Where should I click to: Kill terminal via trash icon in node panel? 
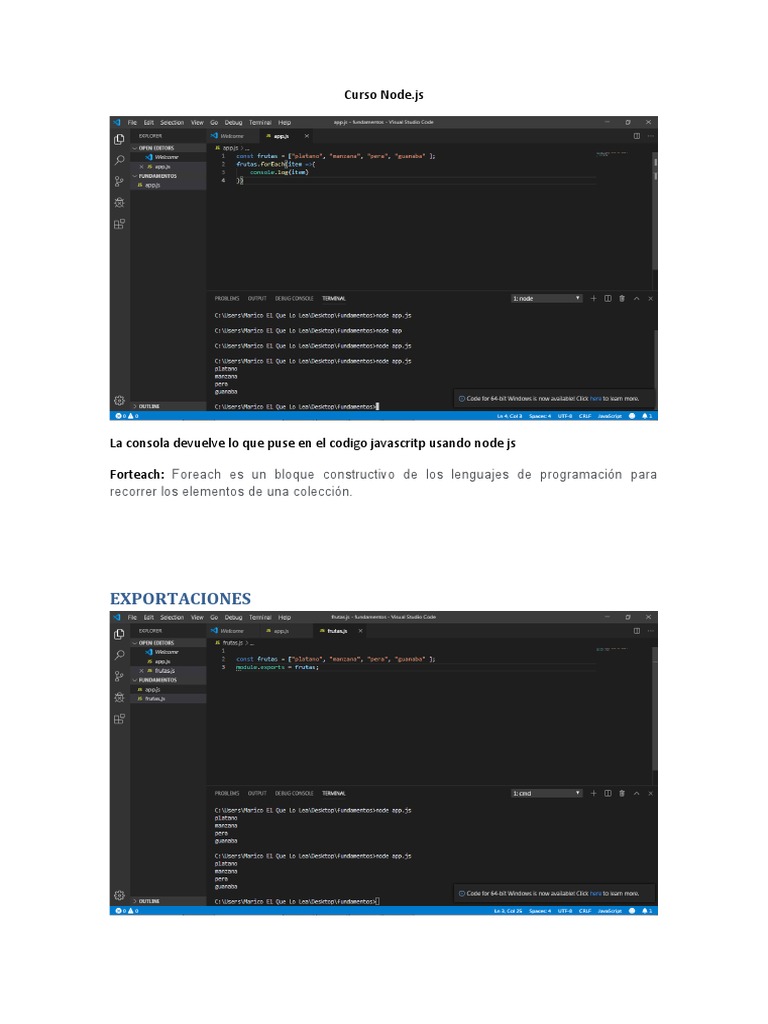point(622,298)
